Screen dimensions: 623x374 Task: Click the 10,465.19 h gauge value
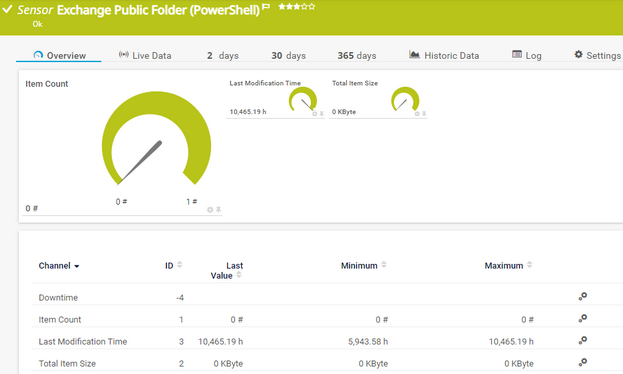(x=248, y=112)
